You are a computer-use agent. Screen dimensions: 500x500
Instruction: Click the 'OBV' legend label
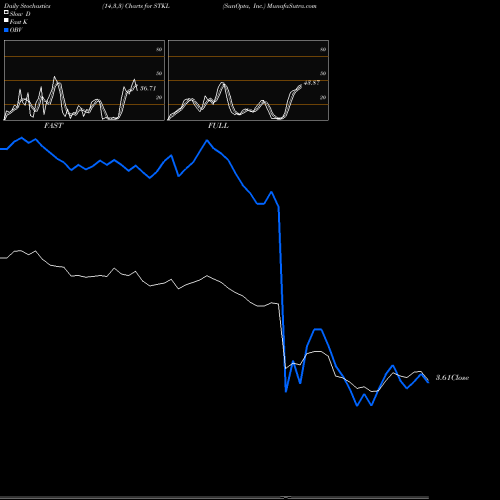[16, 30]
